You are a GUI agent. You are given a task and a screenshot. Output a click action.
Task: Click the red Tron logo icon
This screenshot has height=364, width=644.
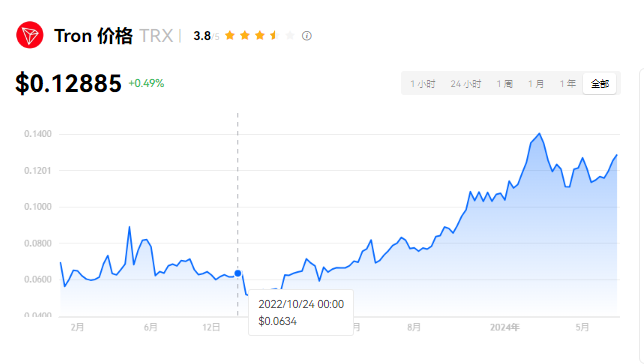tap(30, 35)
